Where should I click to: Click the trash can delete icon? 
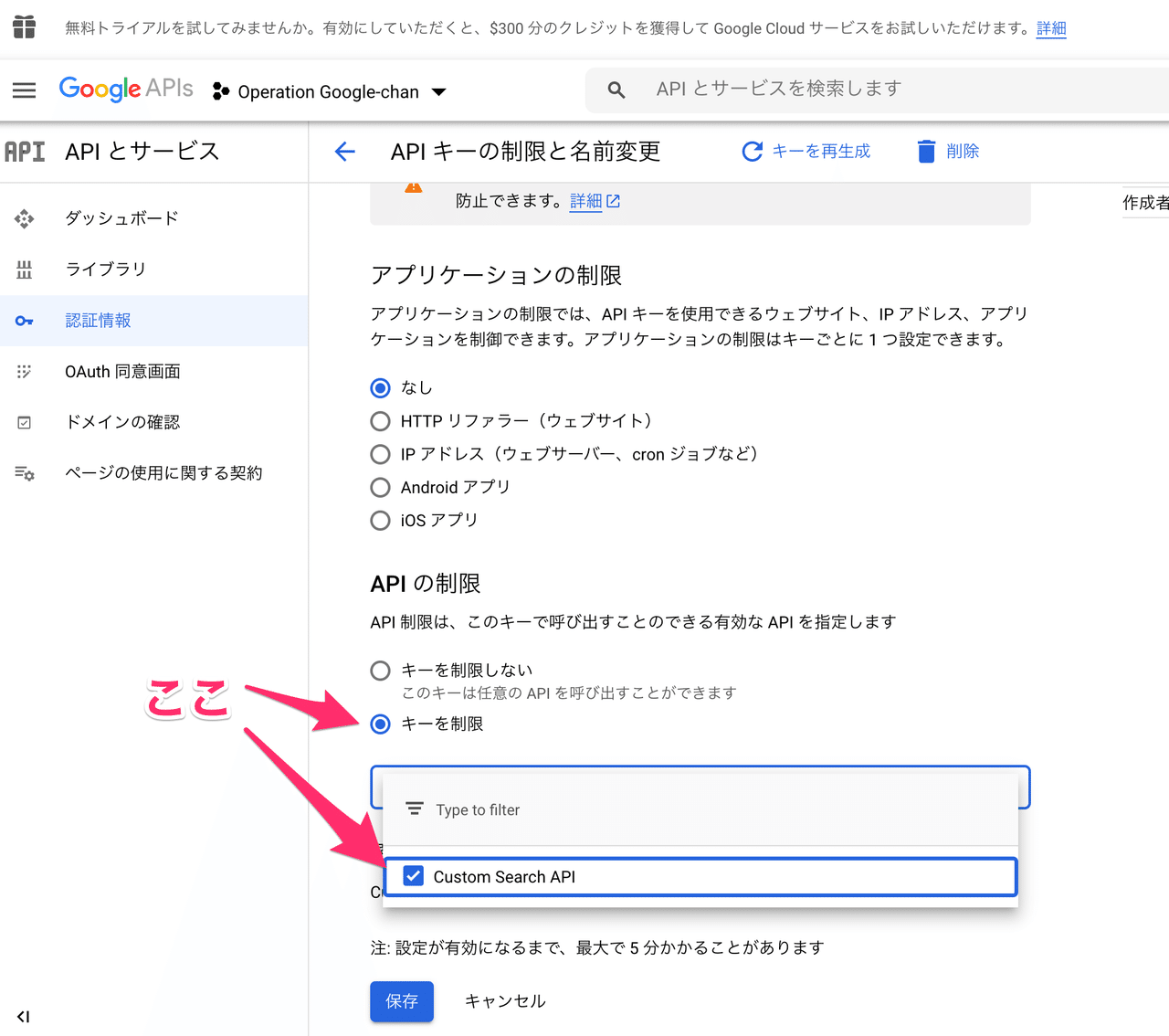pyautogui.click(x=926, y=152)
